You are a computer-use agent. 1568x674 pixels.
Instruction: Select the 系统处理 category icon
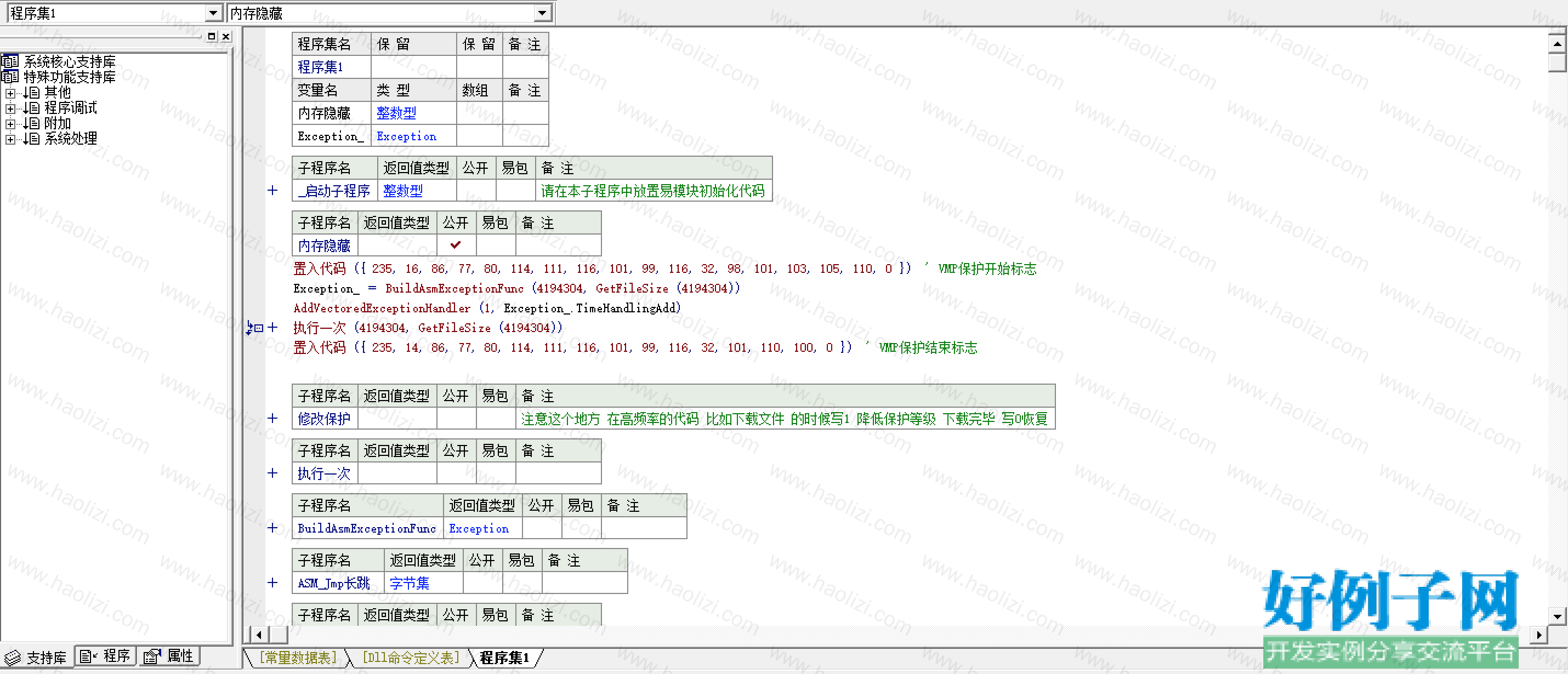tap(32, 138)
